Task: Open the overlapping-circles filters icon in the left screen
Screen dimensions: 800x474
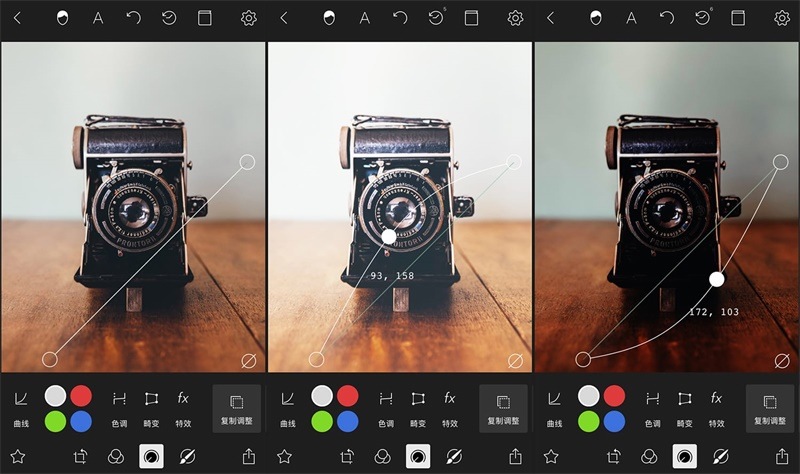Action: [x=117, y=456]
